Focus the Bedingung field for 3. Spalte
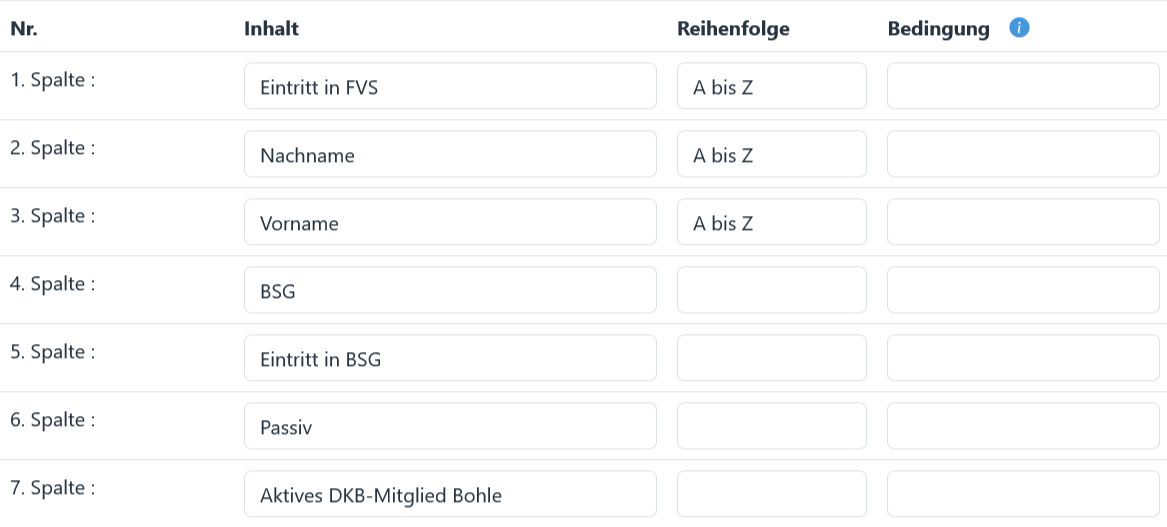The height and width of the screenshot is (527, 1167). tap(1023, 223)
